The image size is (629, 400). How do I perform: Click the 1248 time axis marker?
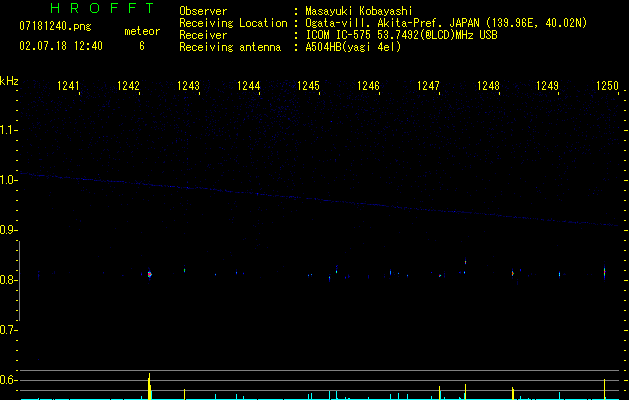pyautogui.click(x=488, y=86)
